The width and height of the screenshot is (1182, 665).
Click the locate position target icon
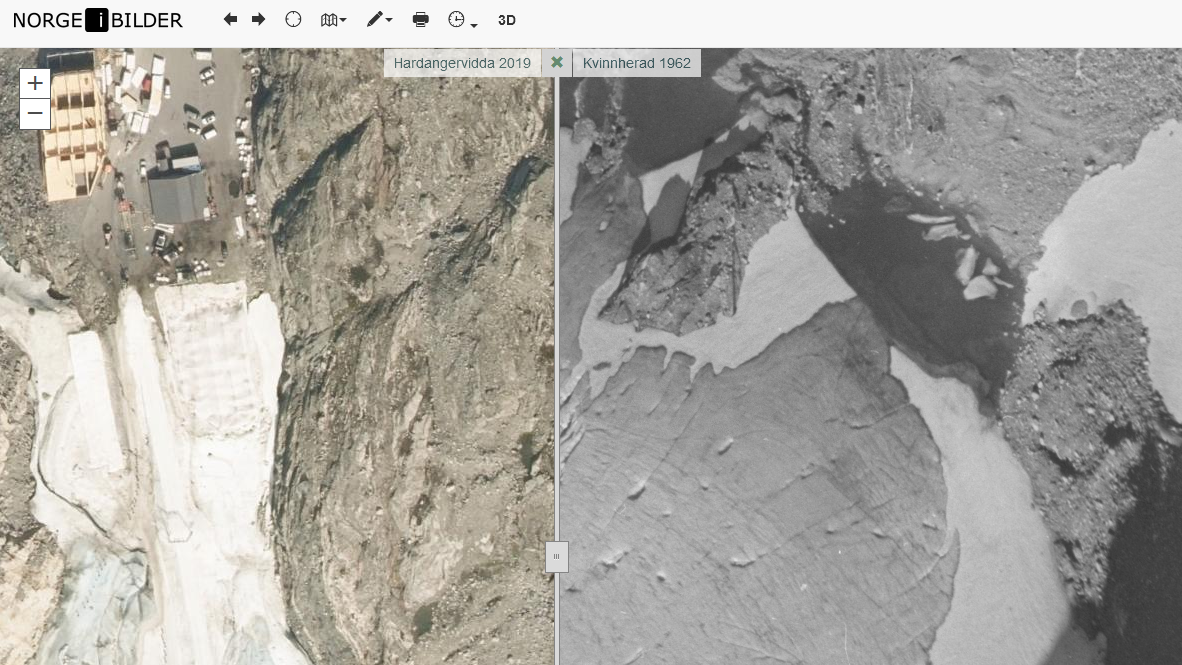(293, 19)
